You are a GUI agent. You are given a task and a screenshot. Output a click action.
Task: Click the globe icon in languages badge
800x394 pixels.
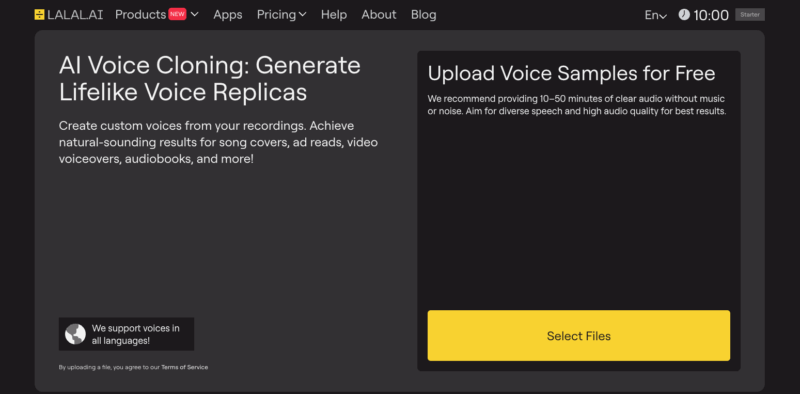click(x=76, y=334)
